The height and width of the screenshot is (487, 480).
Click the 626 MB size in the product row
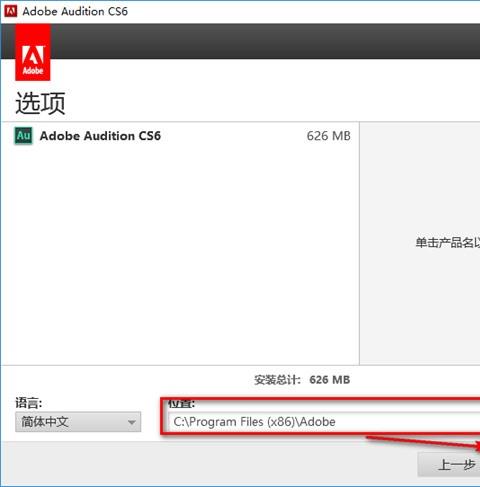(x=328, y=136)
